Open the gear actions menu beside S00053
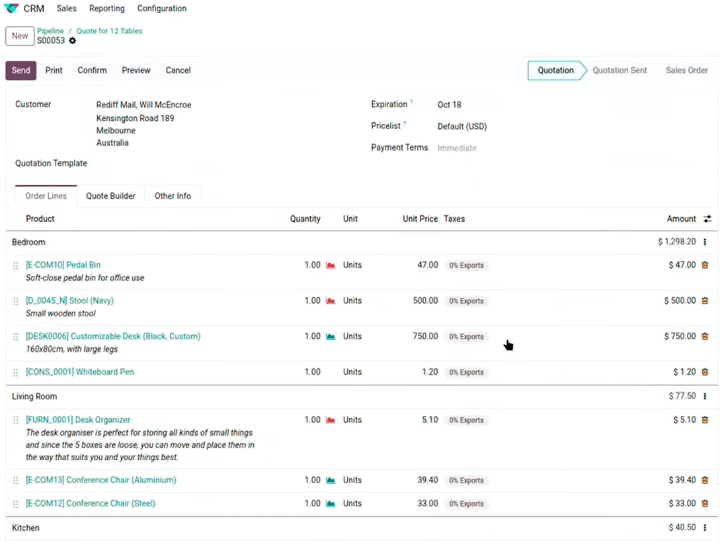 pos(73,41)
